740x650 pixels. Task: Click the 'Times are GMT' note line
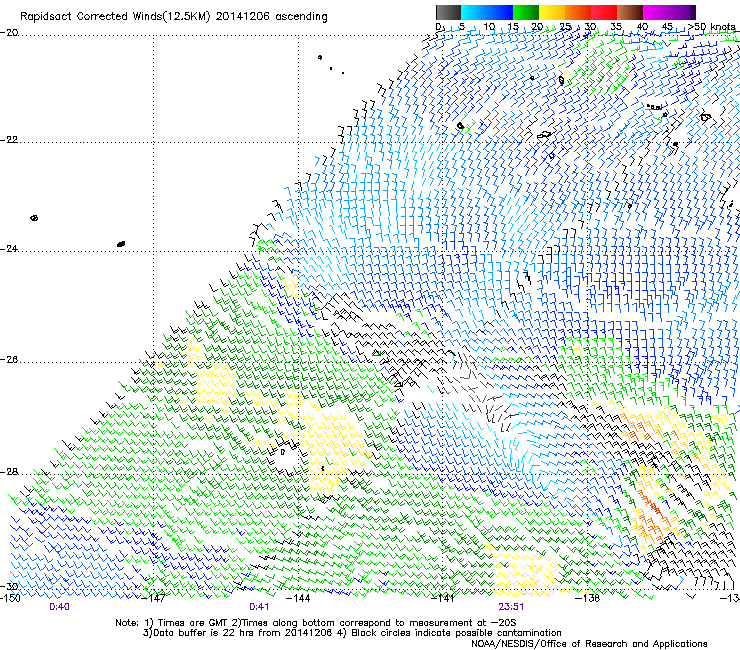316,623
